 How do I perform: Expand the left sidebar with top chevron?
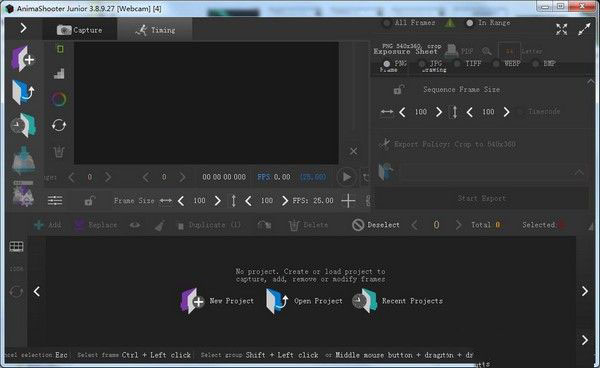(x=23, y=28)
